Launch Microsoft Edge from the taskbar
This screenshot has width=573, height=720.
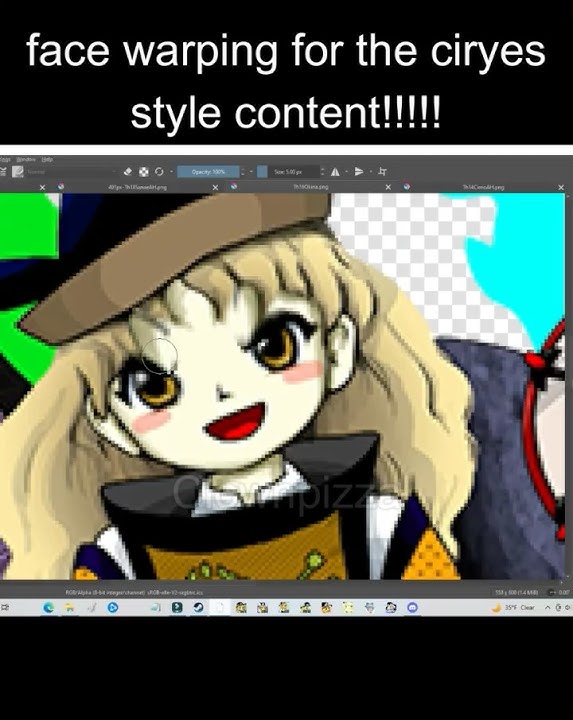(48, 608)
